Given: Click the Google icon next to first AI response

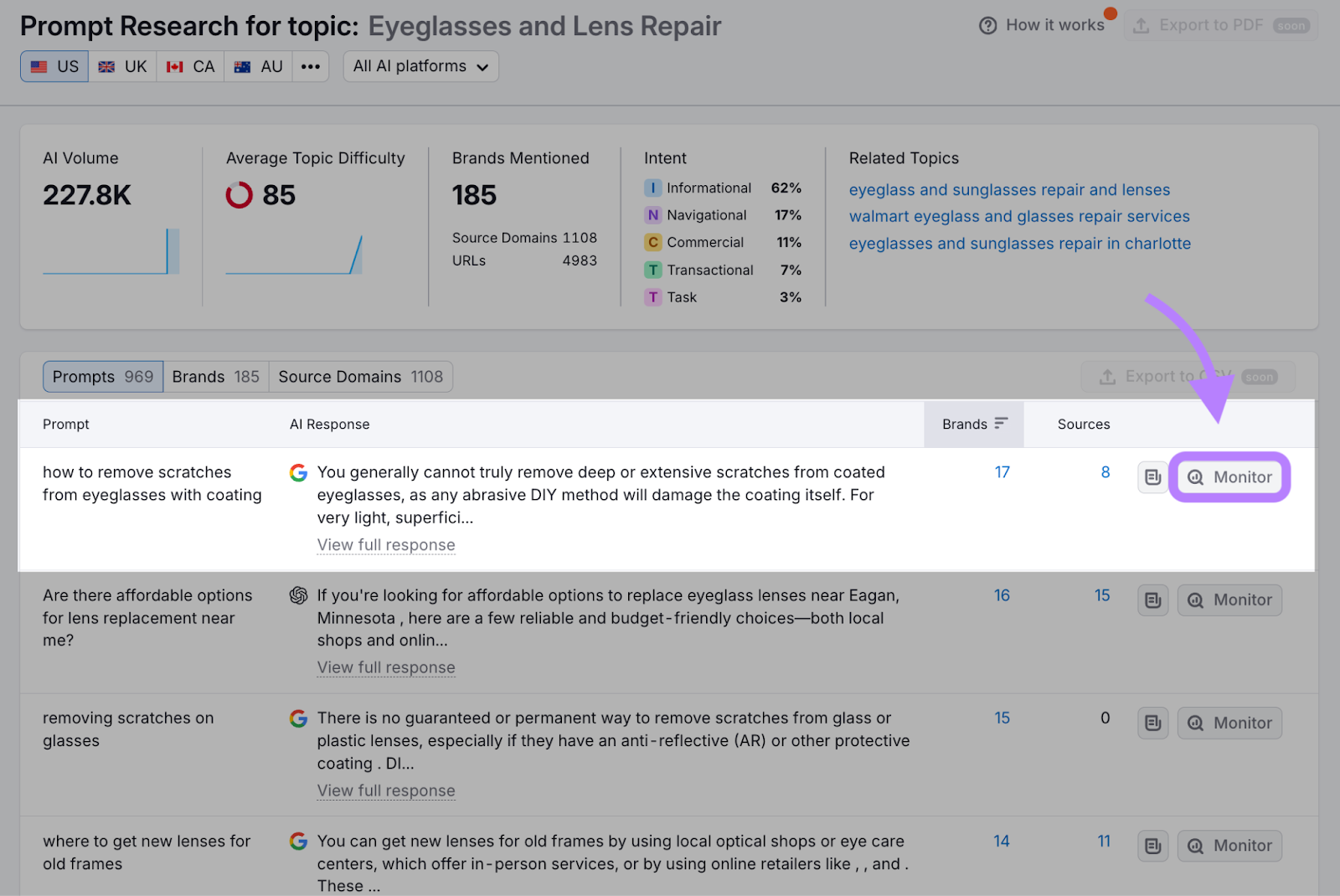Looking at the screenshot, I should coord(299,472).
